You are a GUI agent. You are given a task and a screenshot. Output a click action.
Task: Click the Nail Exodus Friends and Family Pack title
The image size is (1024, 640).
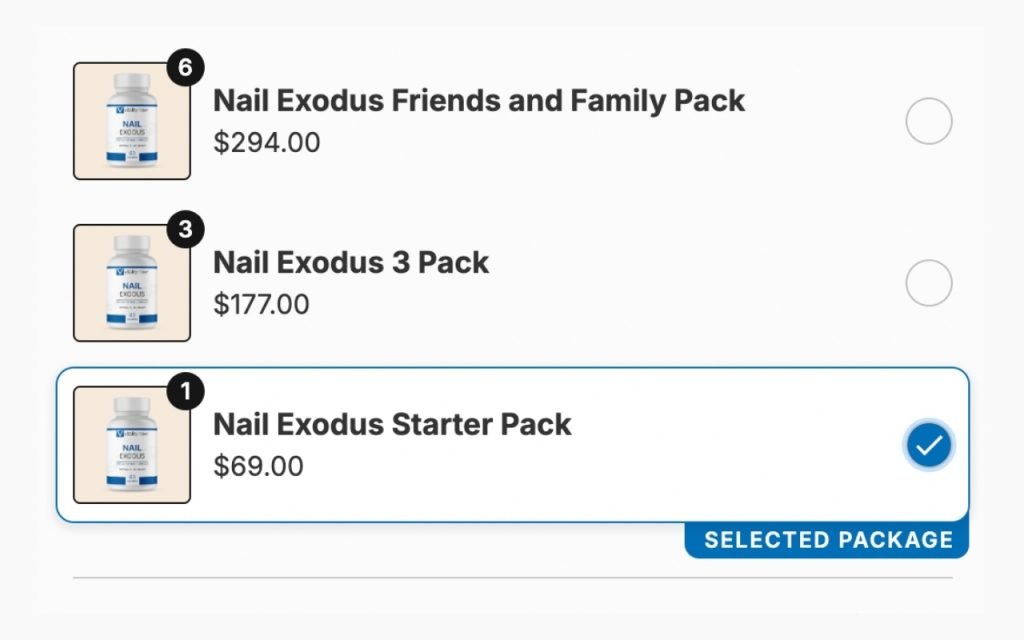479,101
